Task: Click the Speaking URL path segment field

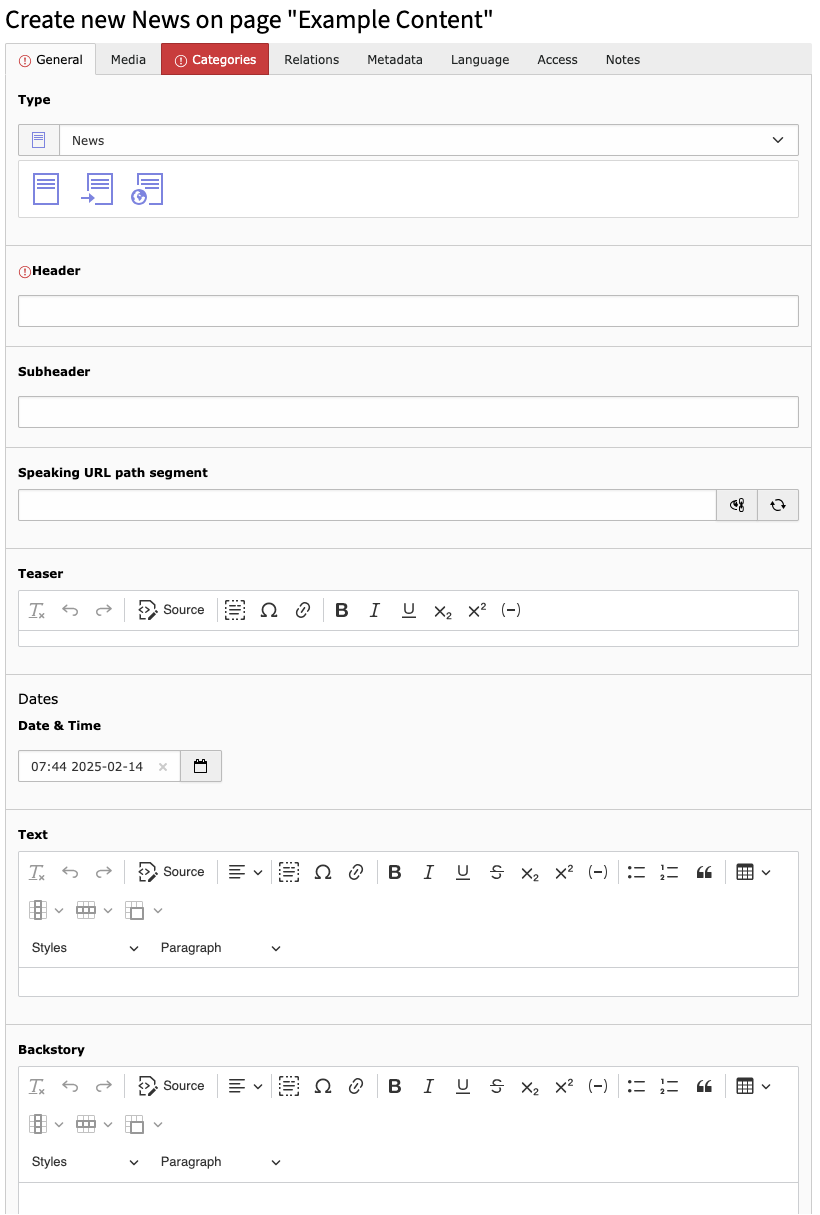Action: (367, 505)
